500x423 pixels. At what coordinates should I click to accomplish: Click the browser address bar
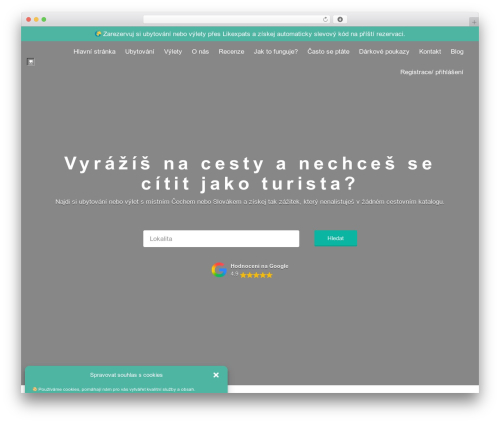237,20
